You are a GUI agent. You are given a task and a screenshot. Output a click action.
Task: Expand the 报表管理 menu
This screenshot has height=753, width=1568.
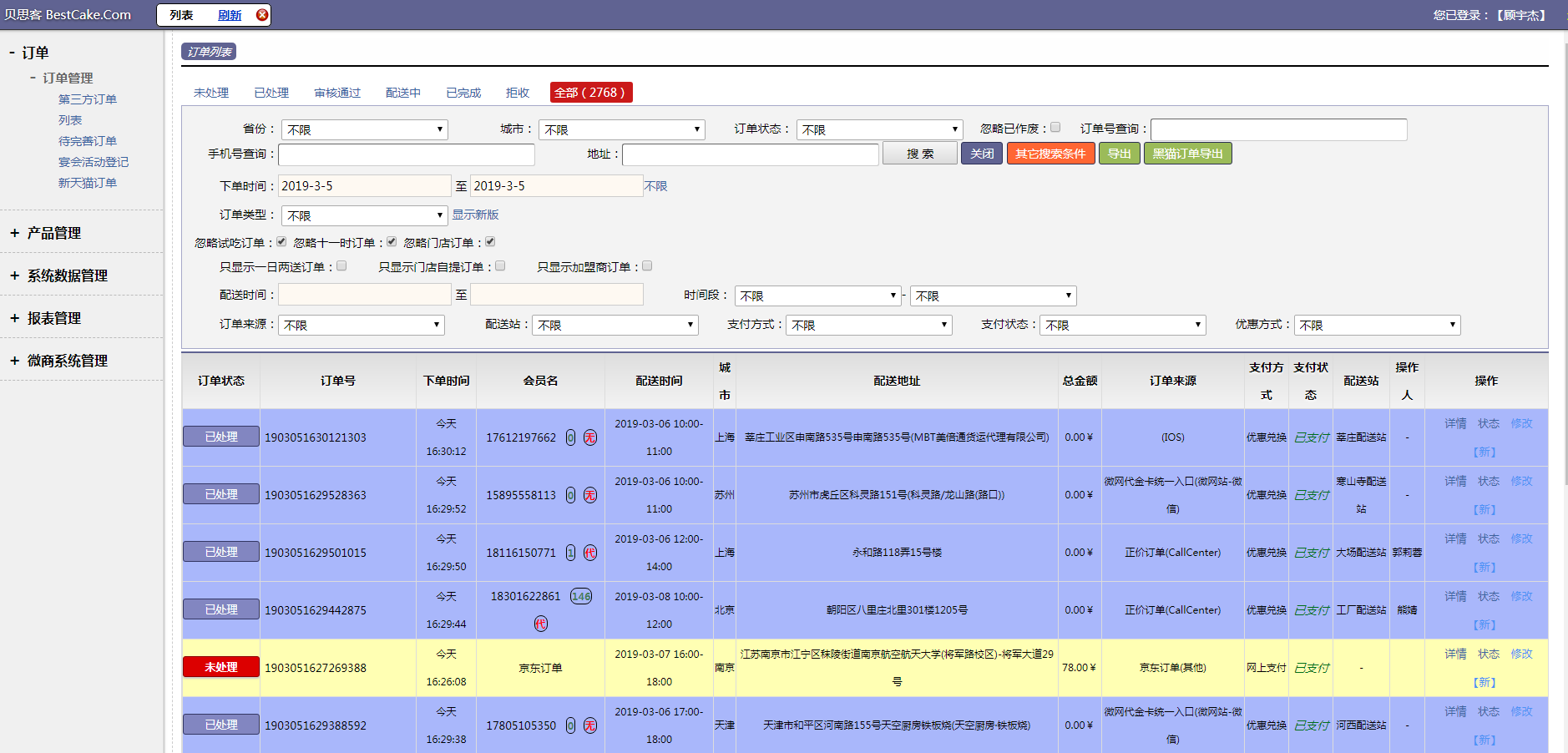coord(15,318)
